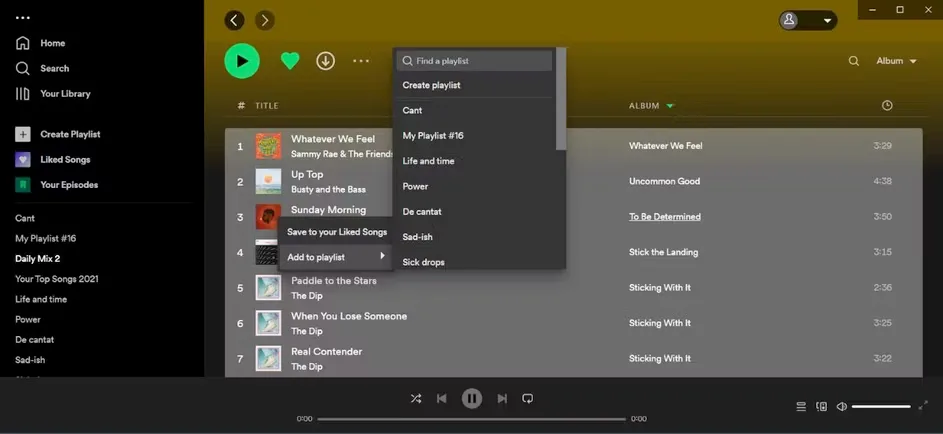Toggle shuffle in the player bar
This screenshot has height=434, width=943.
click(x=416, y=398)
